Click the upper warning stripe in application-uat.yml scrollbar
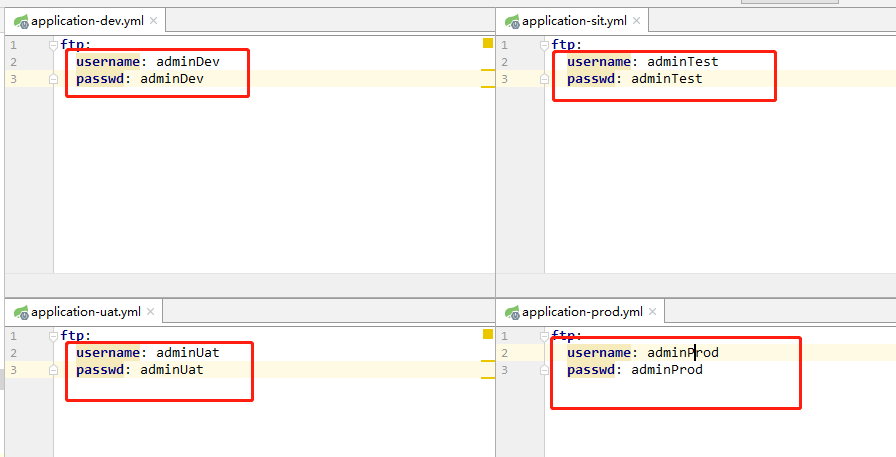 487,361
